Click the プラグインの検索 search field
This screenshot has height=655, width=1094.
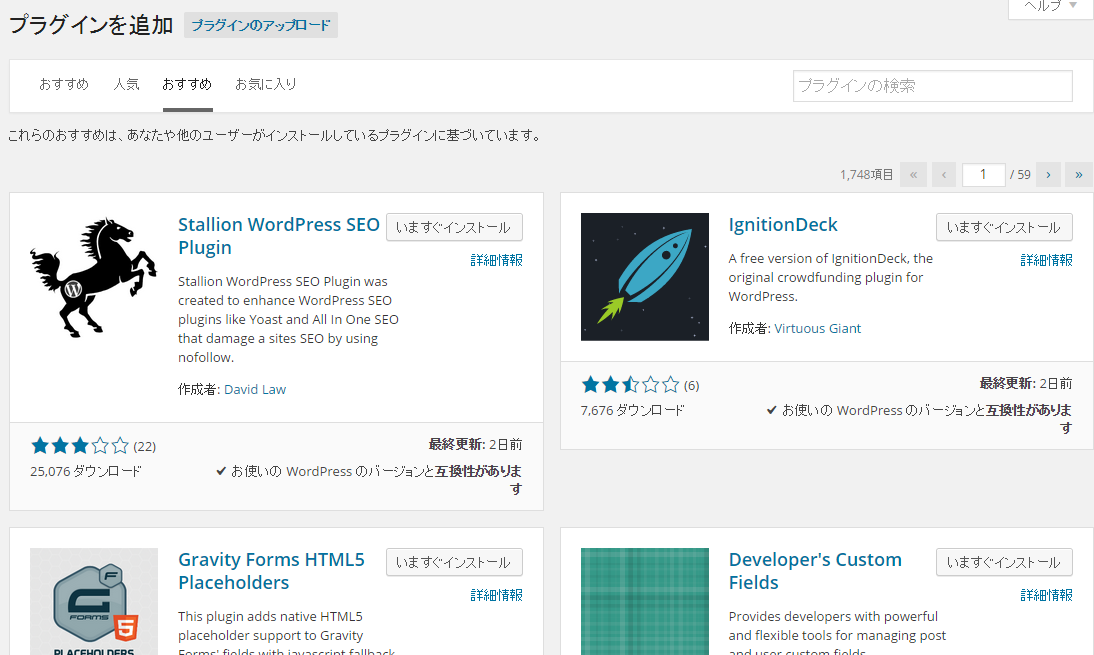point(932,86)
